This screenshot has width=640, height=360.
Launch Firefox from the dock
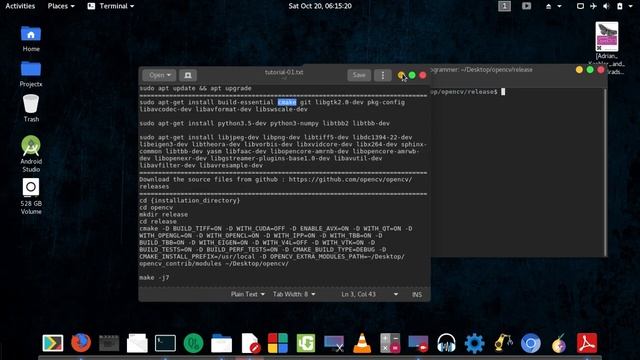coord(81,343)
